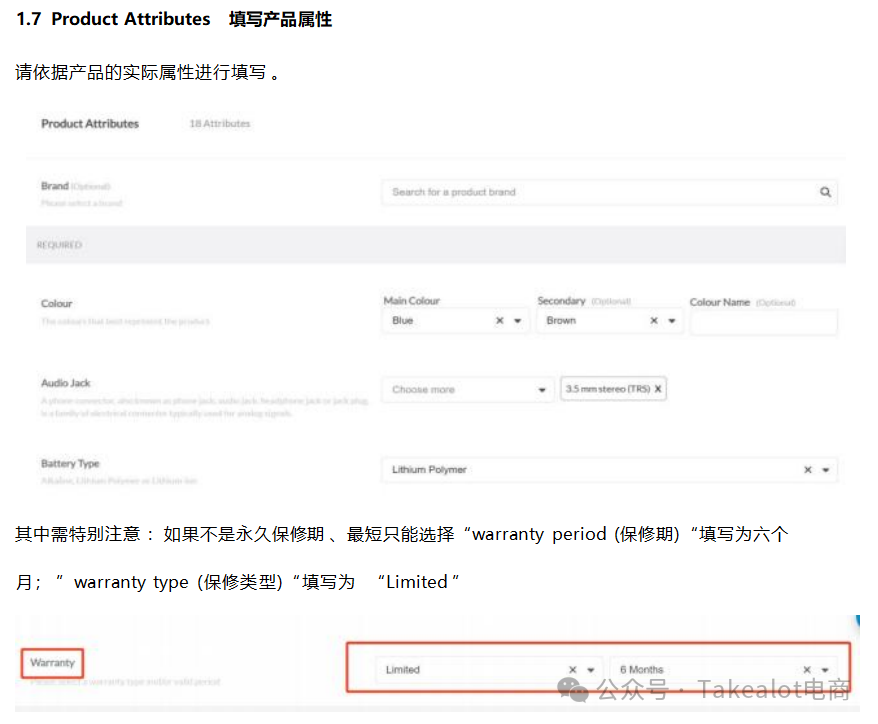This screenshot has height=724, width=878.
Task: Remove the 3.5 mm stereo (TRS) tag
Action: [x=658, y=389]
